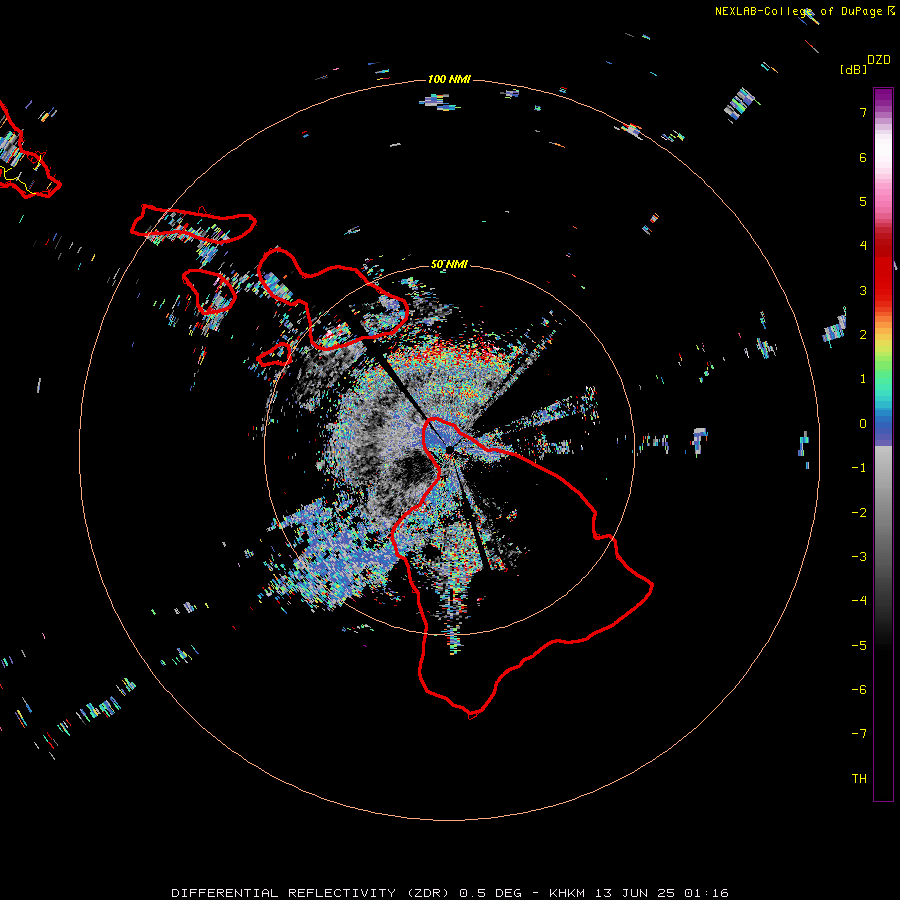
Task: Click the KHKM station identifier in caption
Action: point(567,893)
